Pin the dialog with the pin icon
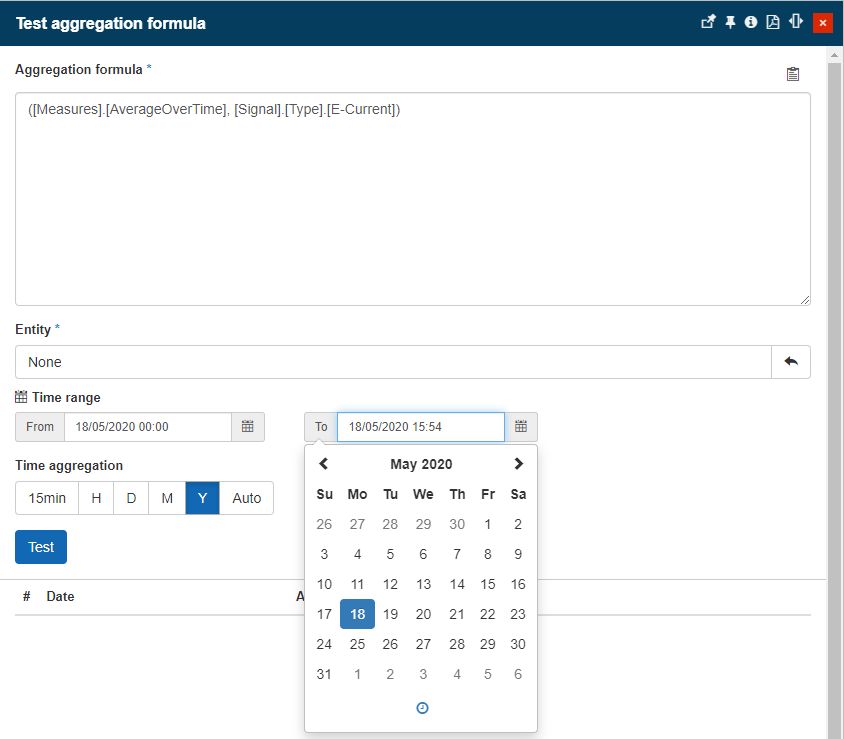This screenshot has height=739, width=844. (730, 22)
